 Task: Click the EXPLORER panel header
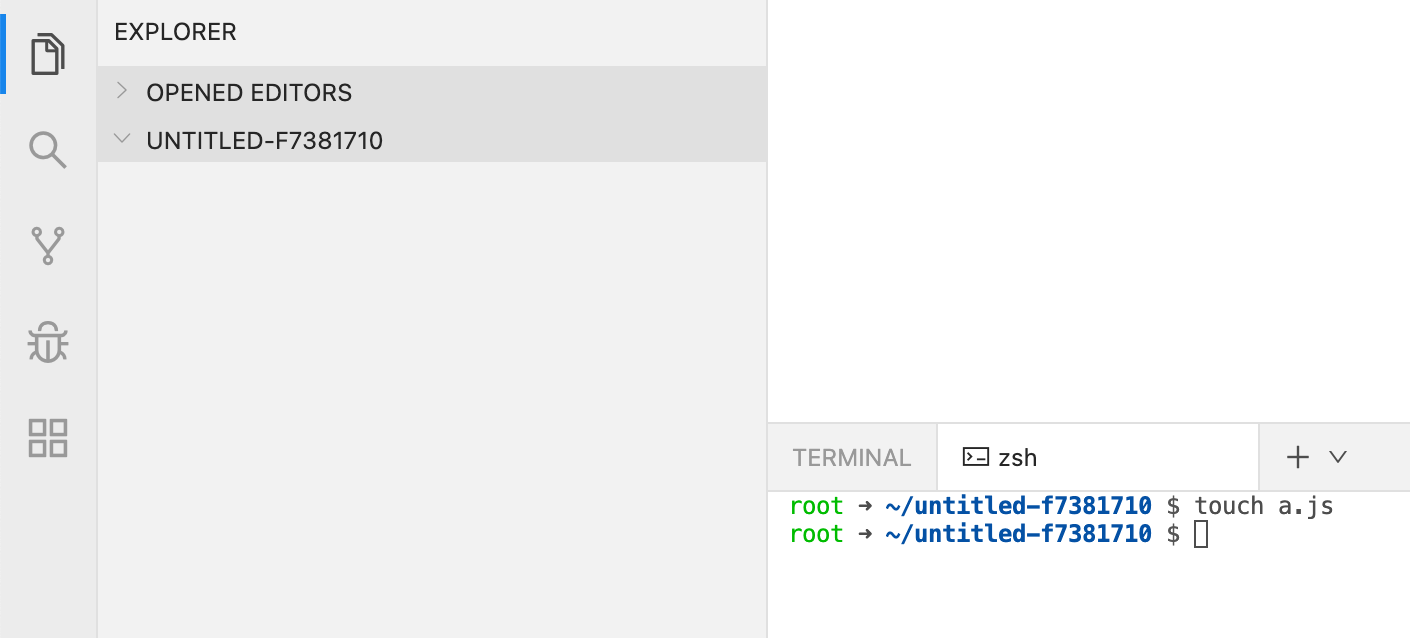(175, 31)
